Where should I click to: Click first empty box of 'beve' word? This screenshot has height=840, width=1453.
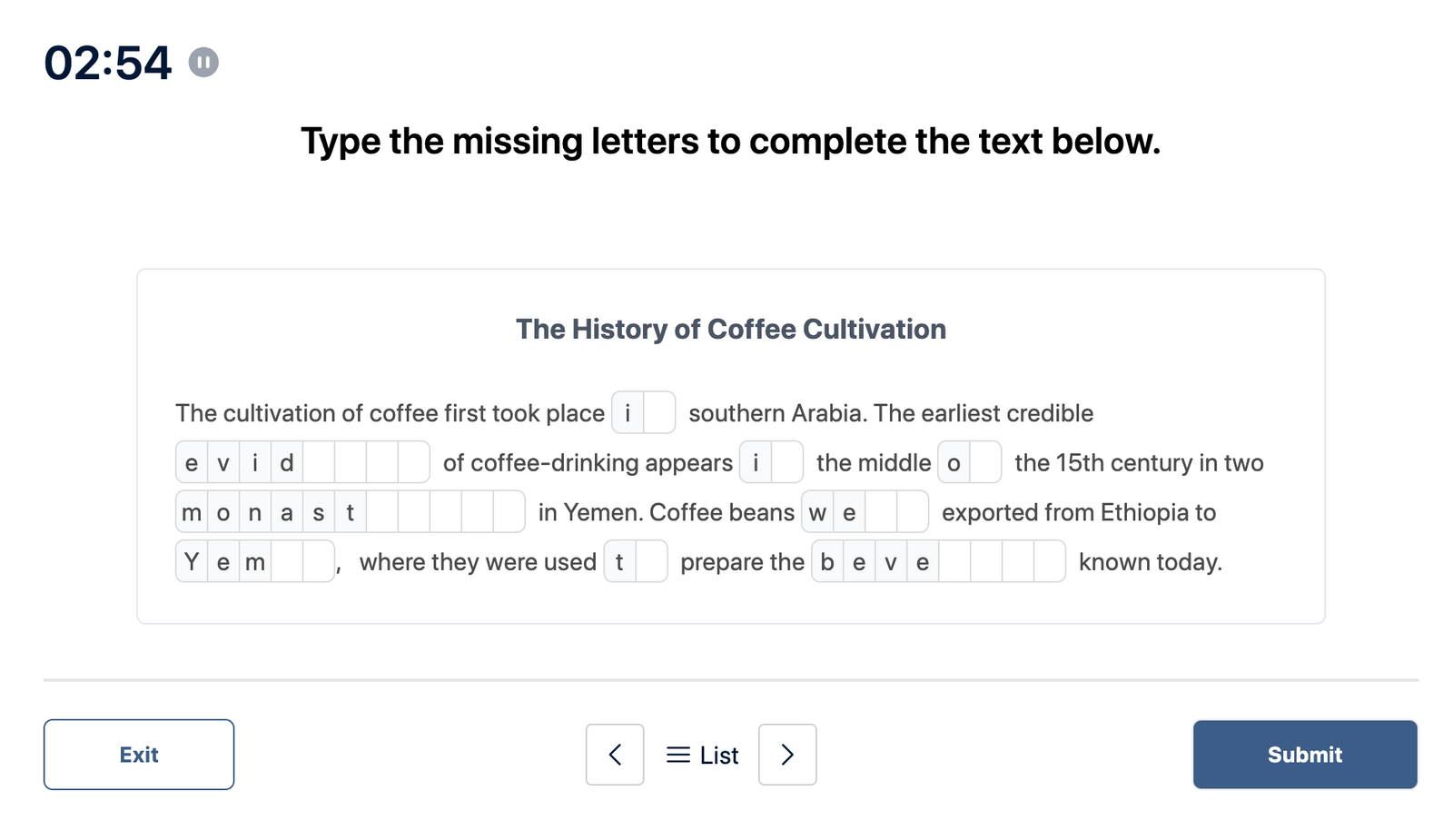click(x=954, y=562)
